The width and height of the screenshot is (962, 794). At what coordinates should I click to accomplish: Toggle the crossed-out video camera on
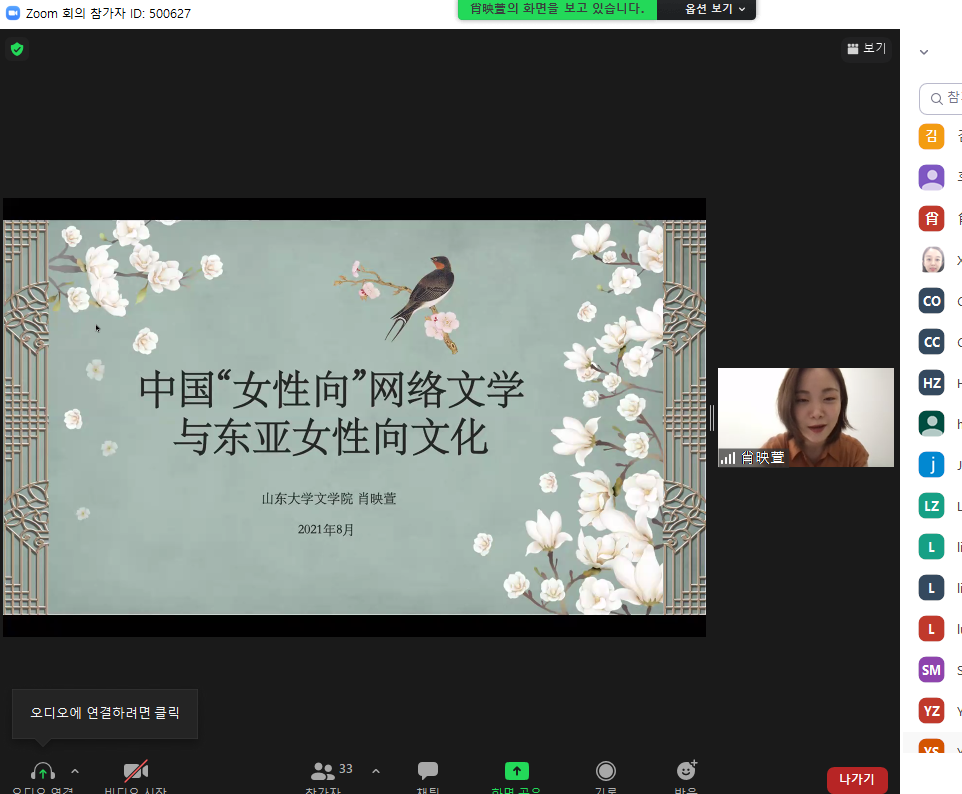[136, 771]
